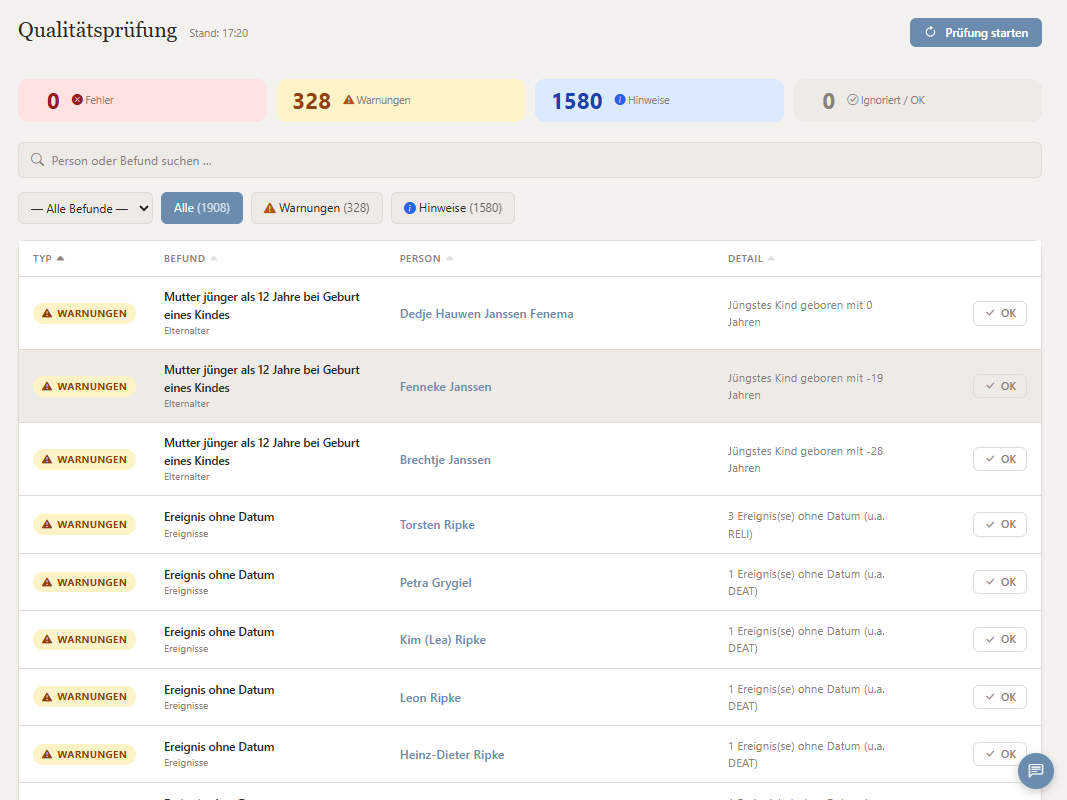The width and height of the screenshot is (1067, 800).
Task: Filter by Hinweise (1580) tab
Action: pyautogui.click(x=453, y=208)
